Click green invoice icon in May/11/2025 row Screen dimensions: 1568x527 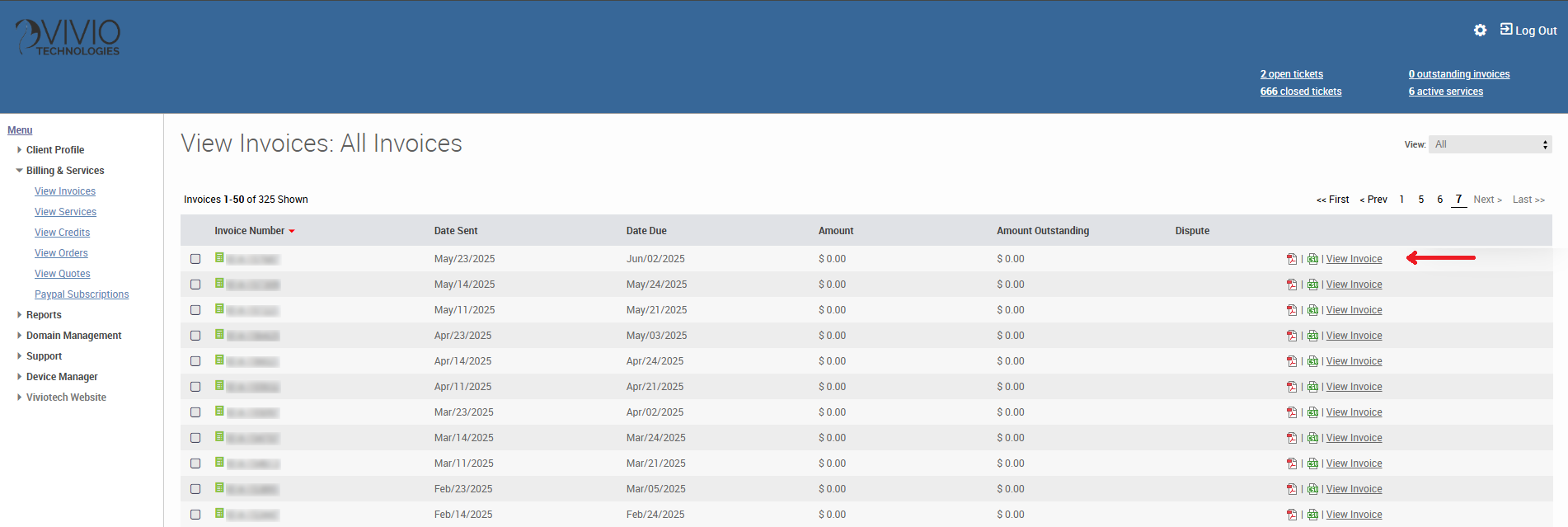tap(219, 309)
